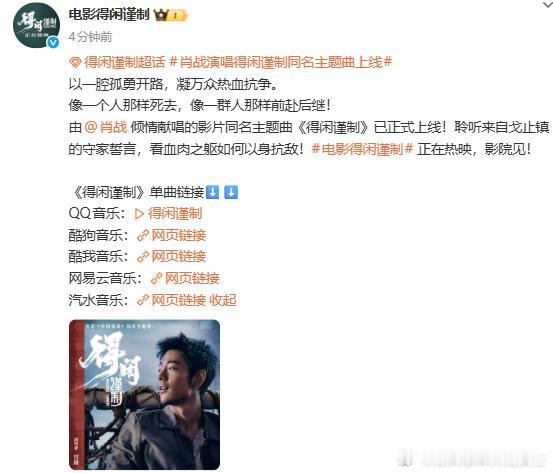Open the @肖战 mention link
The height and width of the screenshot is (473, 553).
tap(106, 127)
